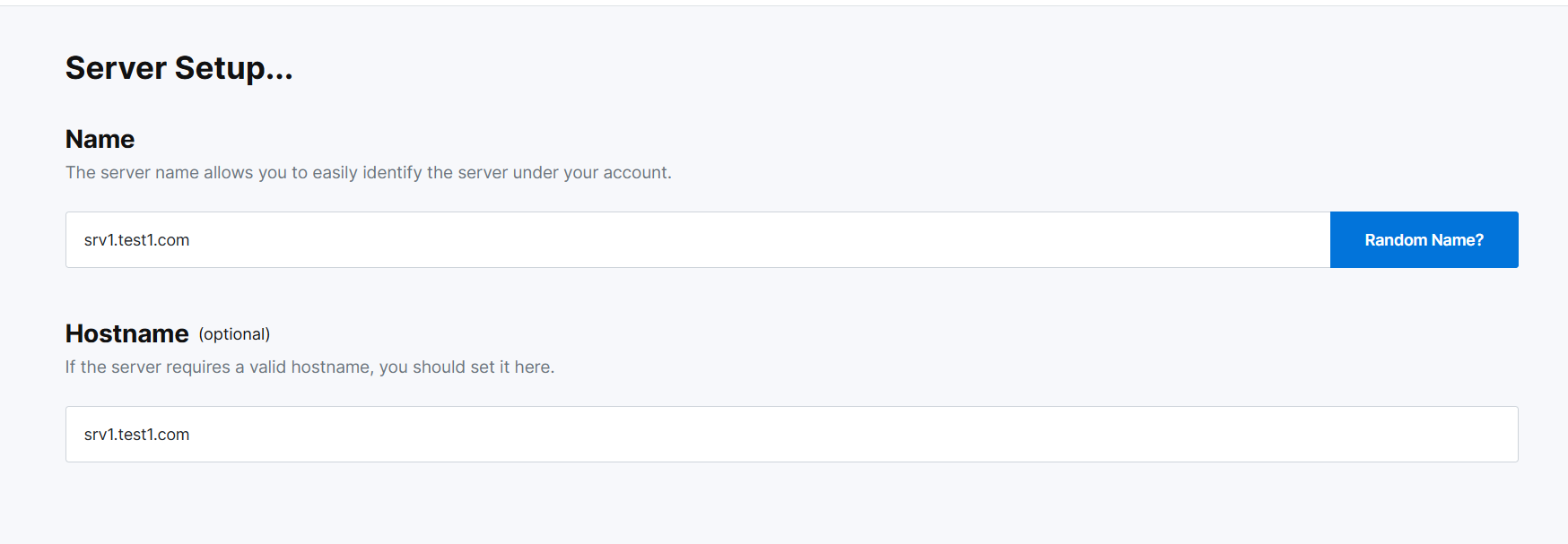This screenshot has width=1568, height=544.
Task: Focus the Name input field
Action: coord(698,239)
